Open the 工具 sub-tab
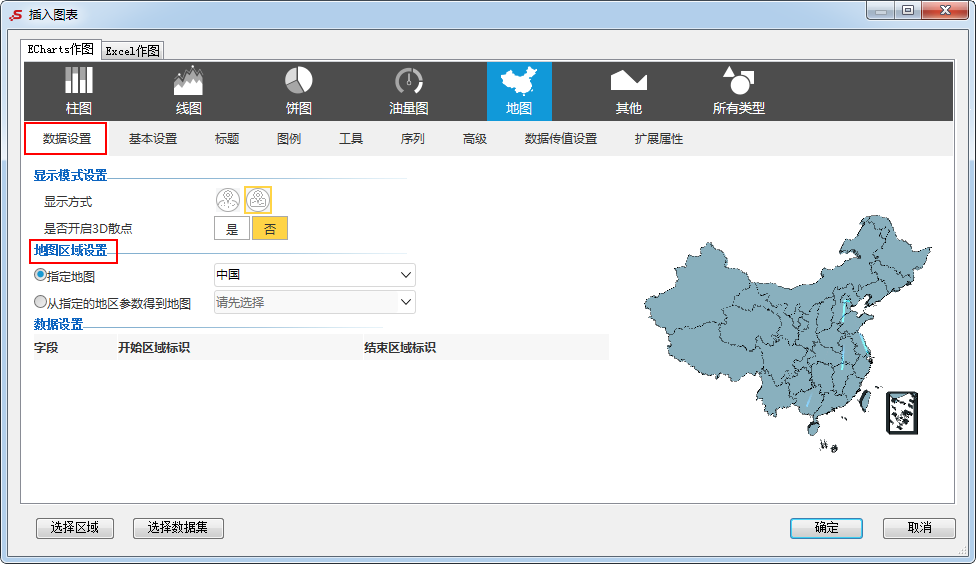 tap(351, 139)
